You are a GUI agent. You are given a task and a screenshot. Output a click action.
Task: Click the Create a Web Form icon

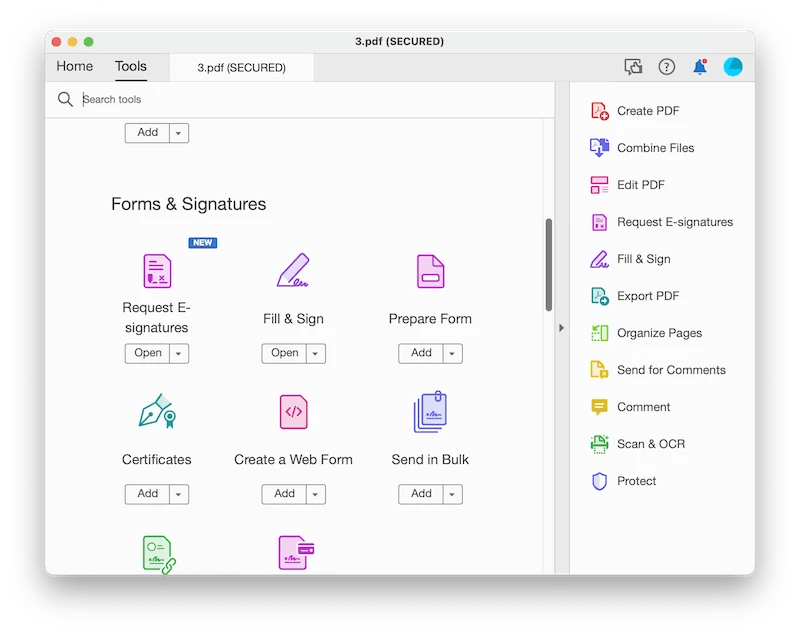tap(293, 411)
